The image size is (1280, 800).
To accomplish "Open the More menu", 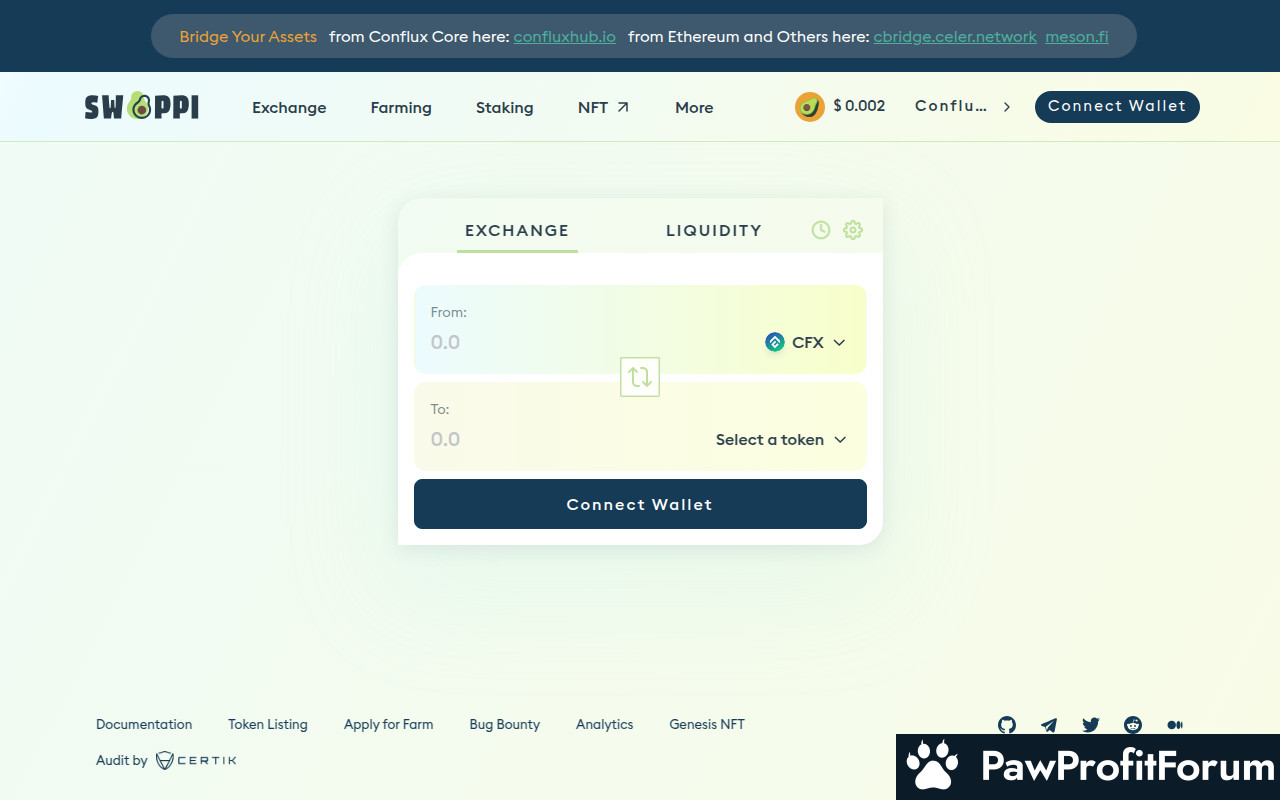I will [694, 108].
